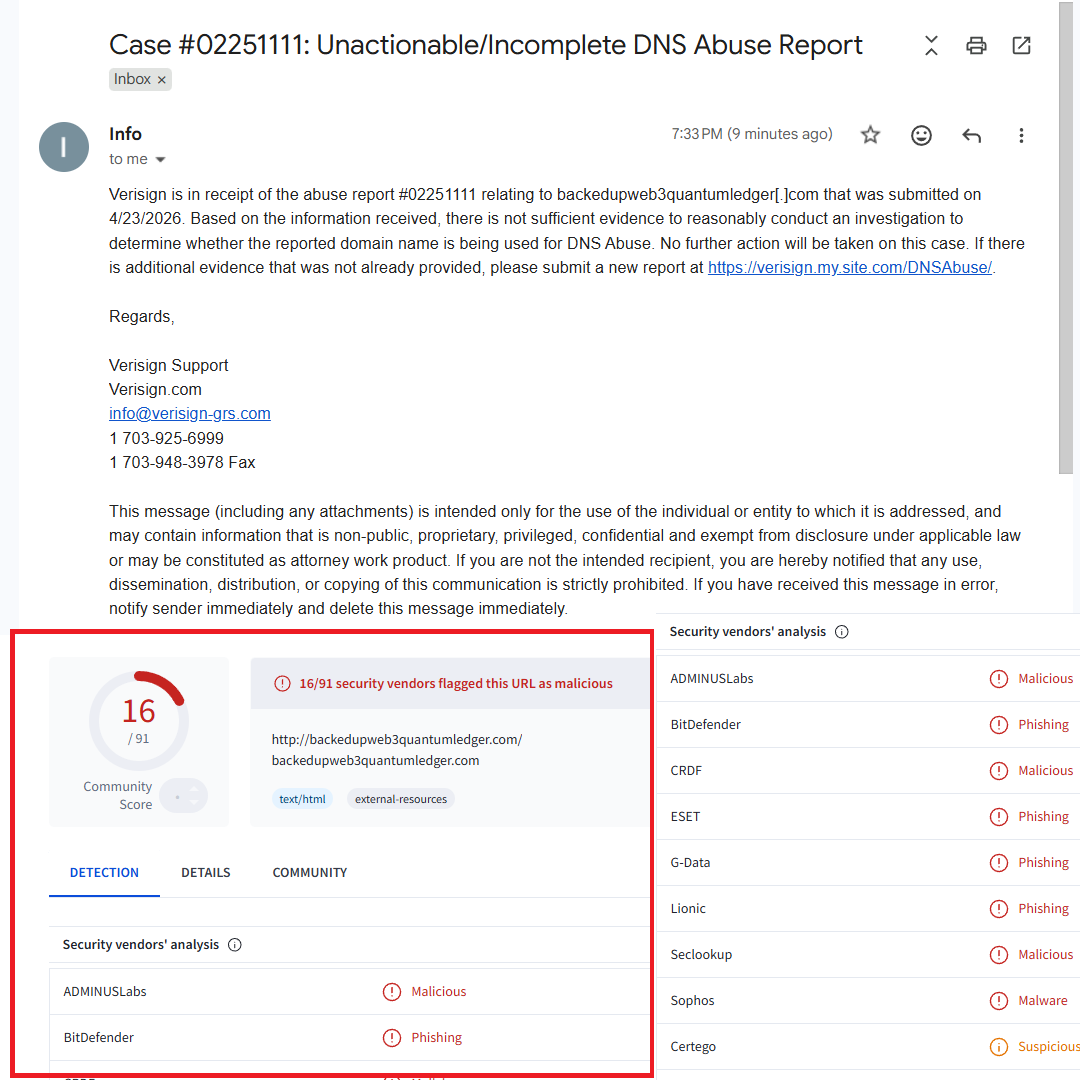Open the three-dot more options menu
Image resolution: width=1080 pixels, height=1080 pixels.
point(1021,135)
